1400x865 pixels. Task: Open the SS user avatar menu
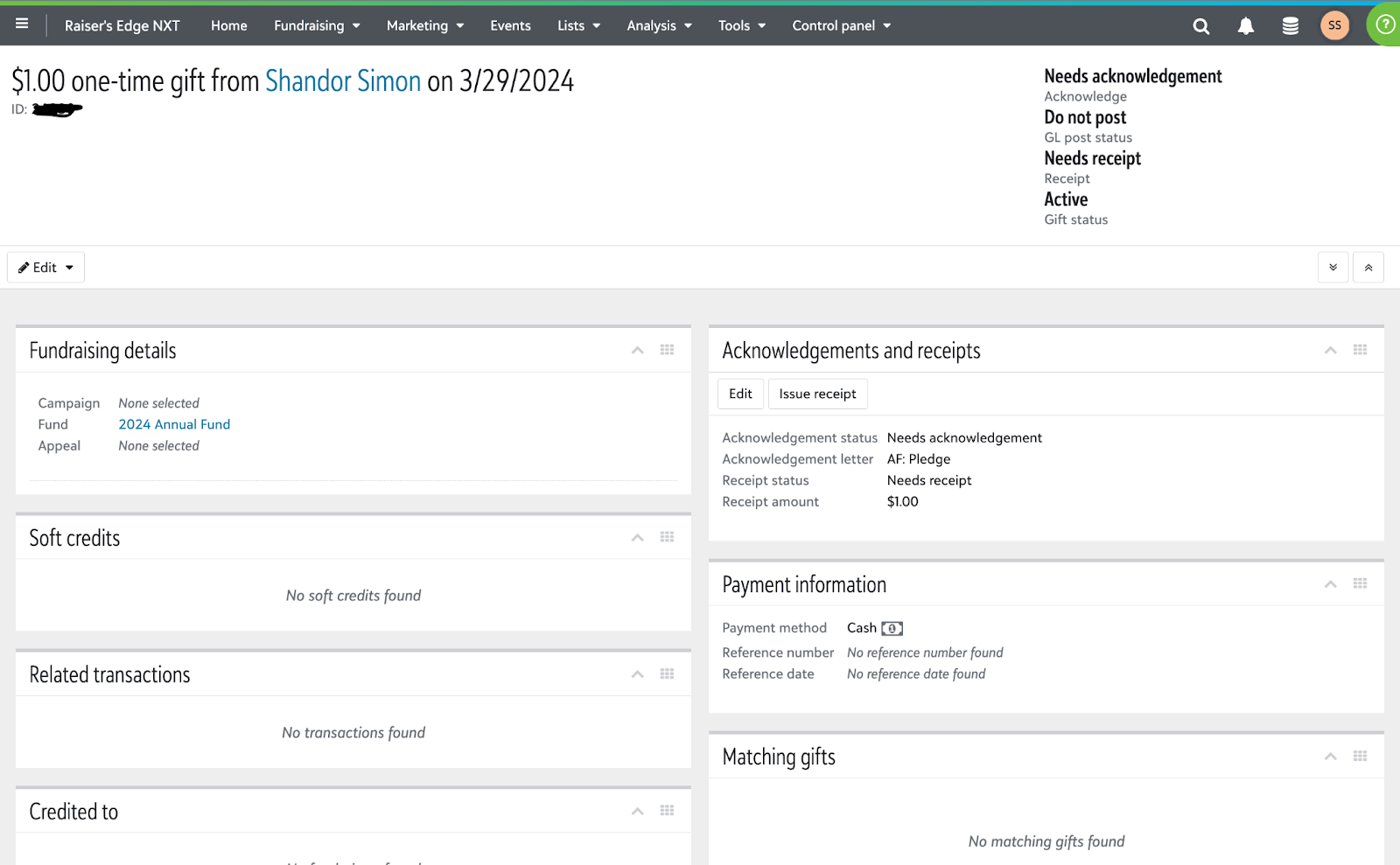point(1334,25)
